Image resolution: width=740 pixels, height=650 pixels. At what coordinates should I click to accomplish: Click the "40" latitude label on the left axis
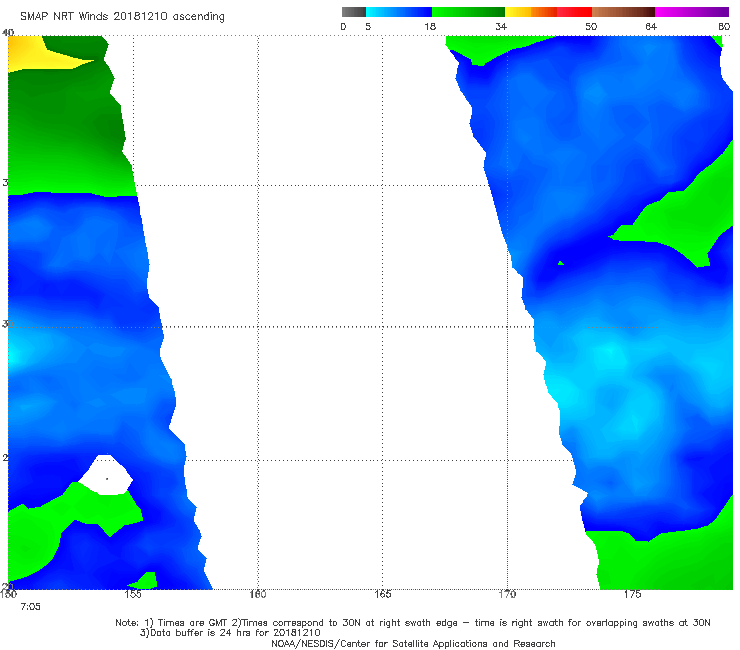tap(8, 32)
